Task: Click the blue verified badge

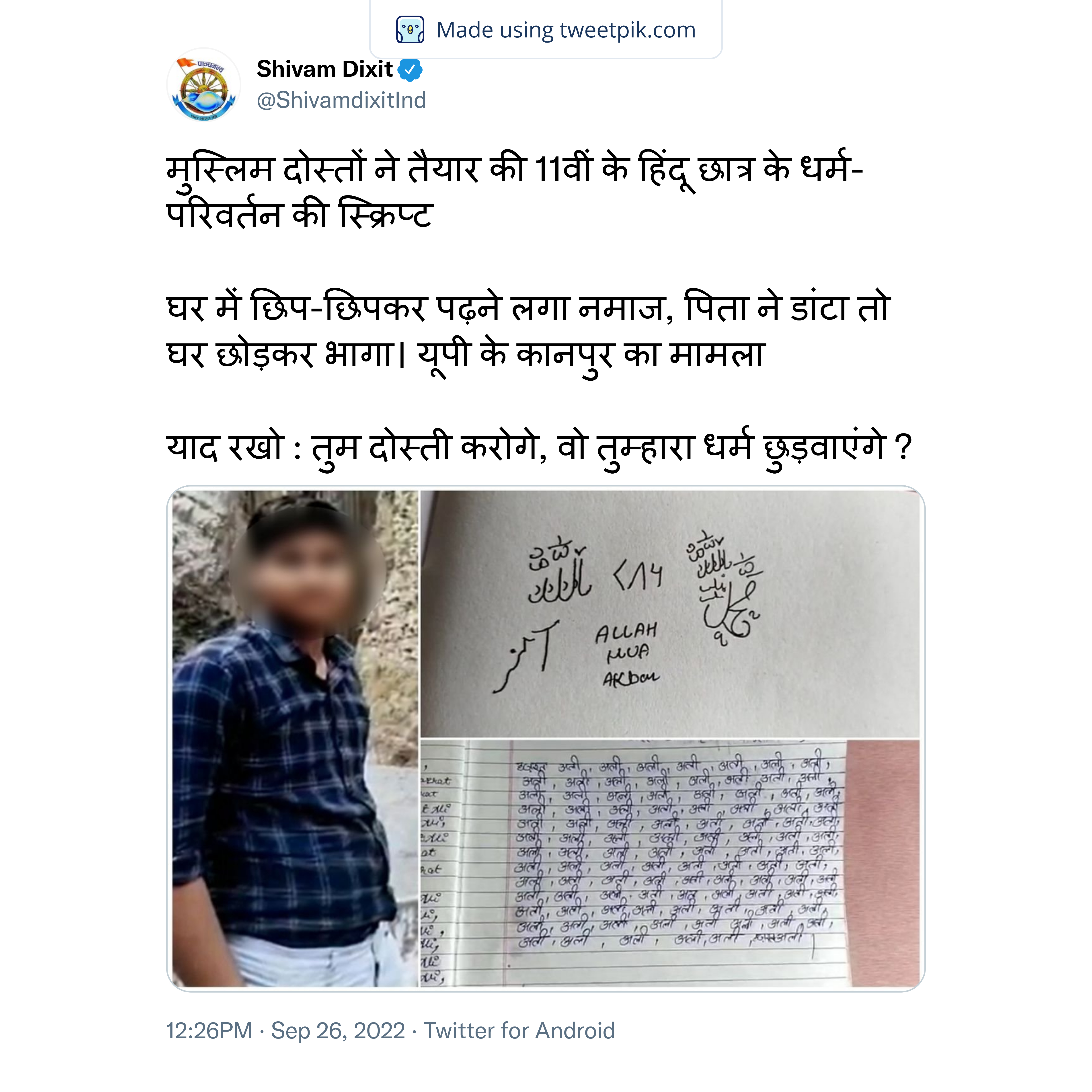Action: [410, 70]
